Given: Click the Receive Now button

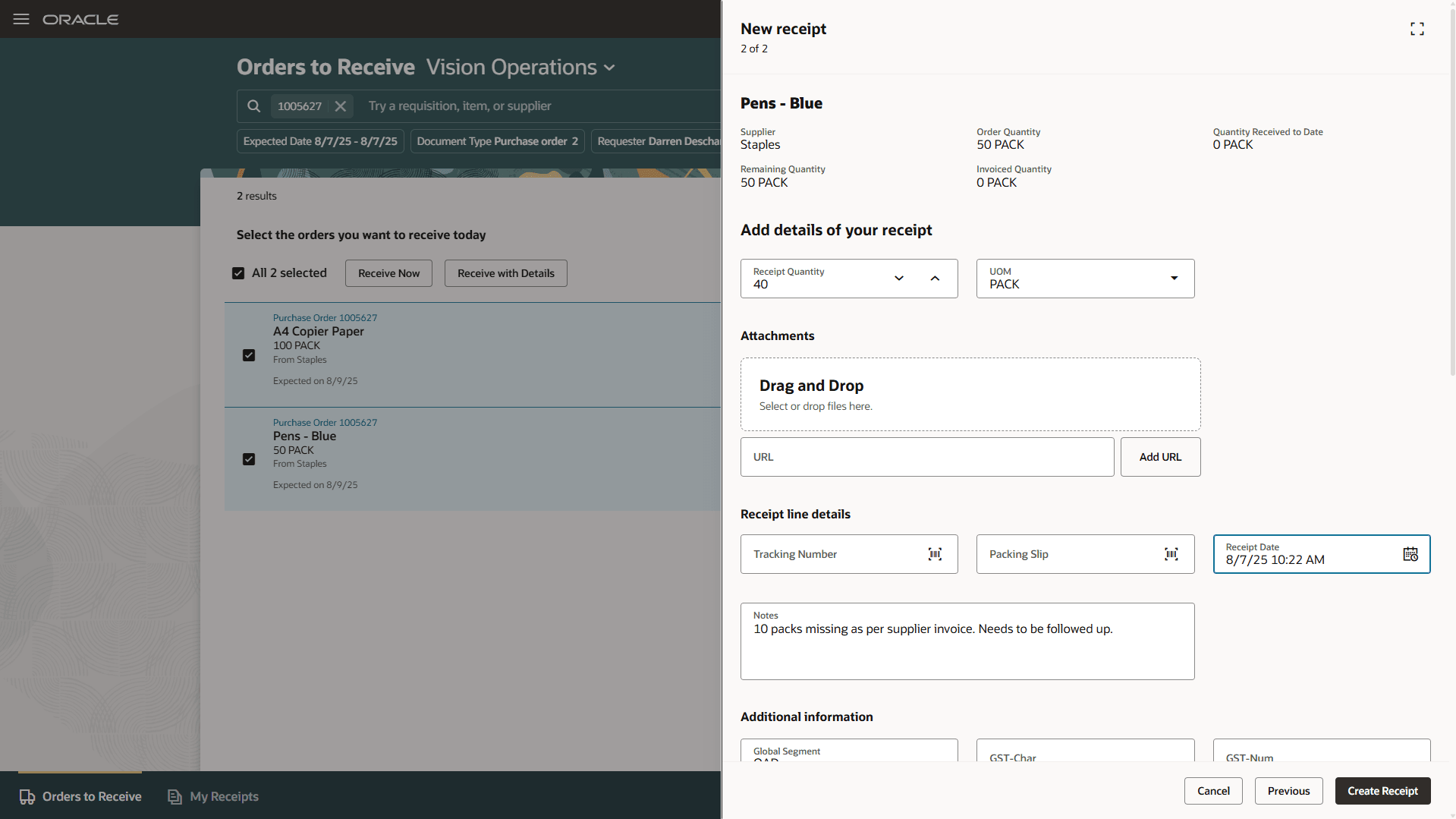Looking at the screenshot, I should point(388,273).
